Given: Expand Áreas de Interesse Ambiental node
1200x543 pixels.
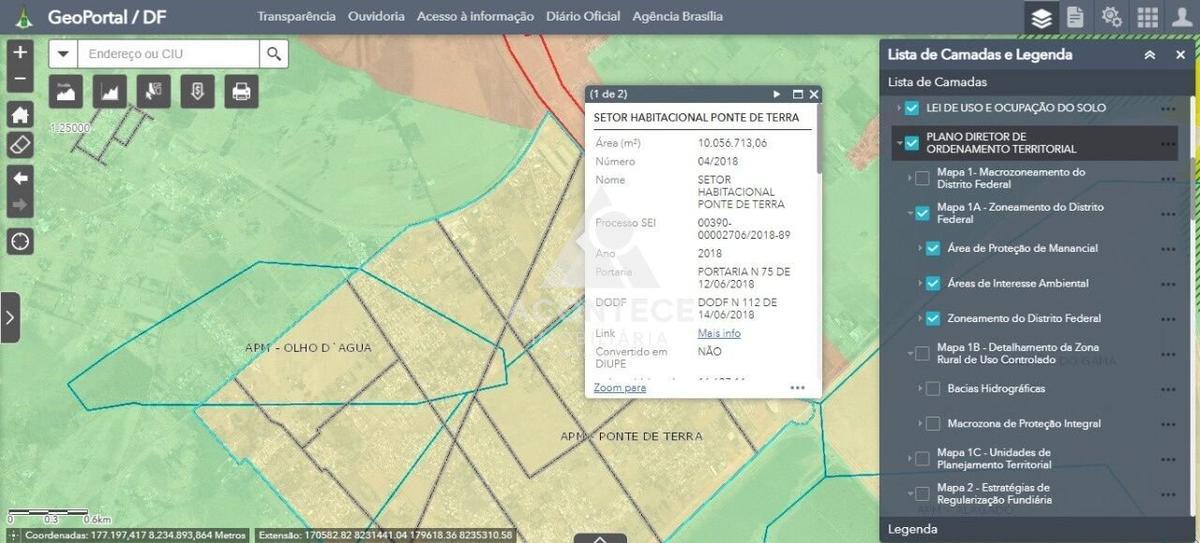Looking at the screenshot, I should point(920,283).
